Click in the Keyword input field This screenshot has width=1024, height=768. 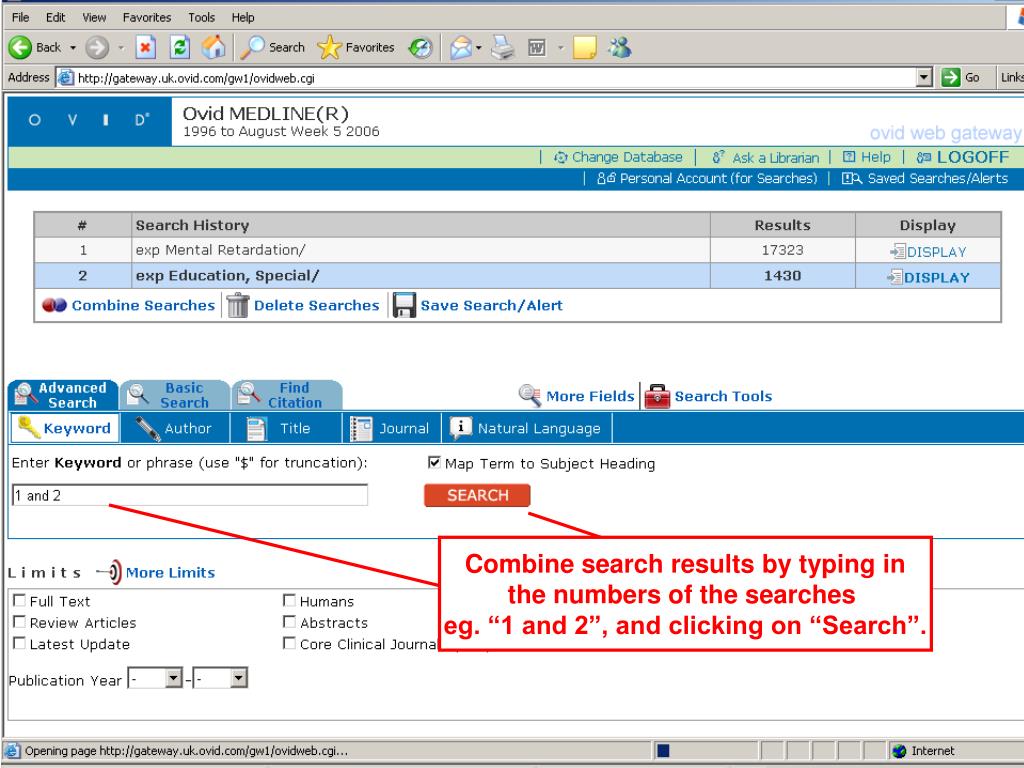click(190, 495)
